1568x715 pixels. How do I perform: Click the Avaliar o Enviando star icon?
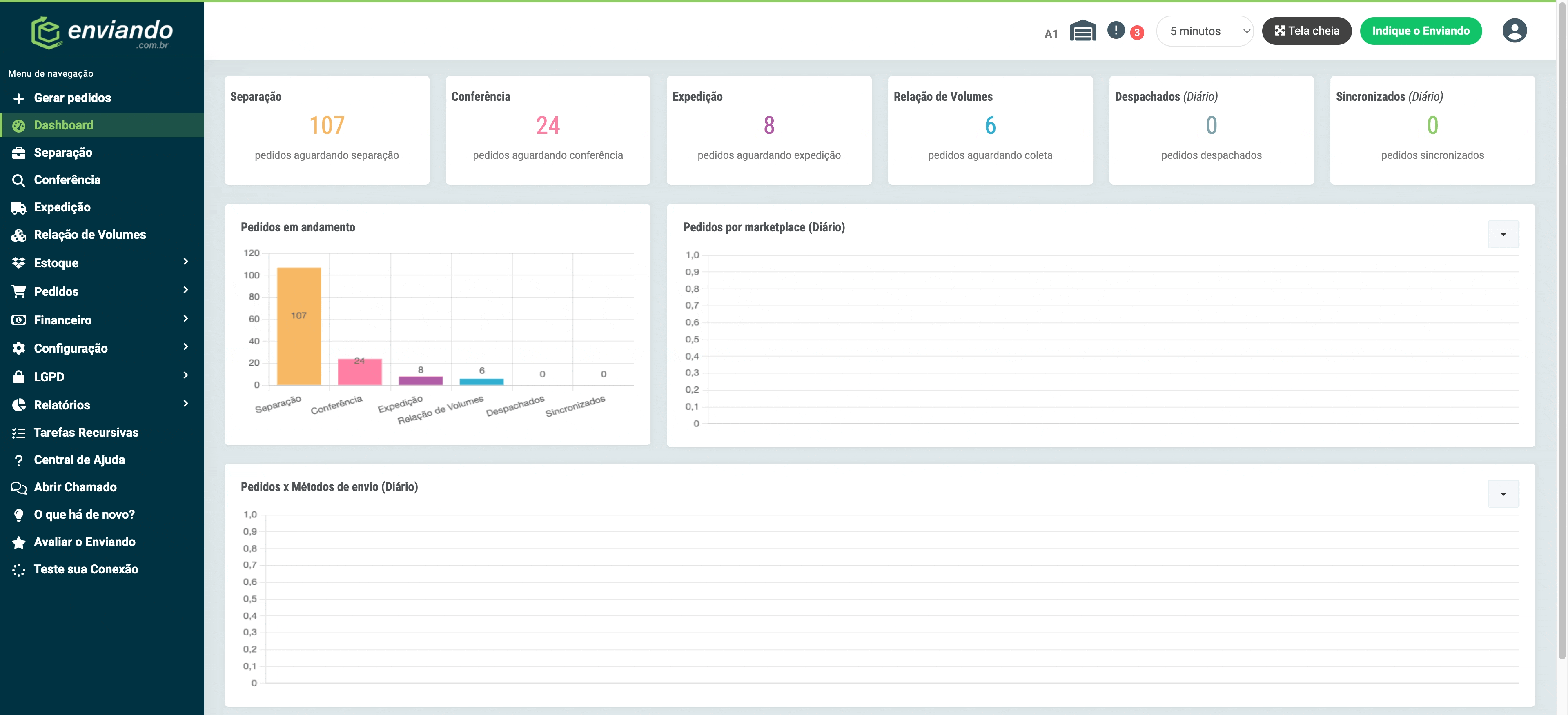click(x=19, y=542)
